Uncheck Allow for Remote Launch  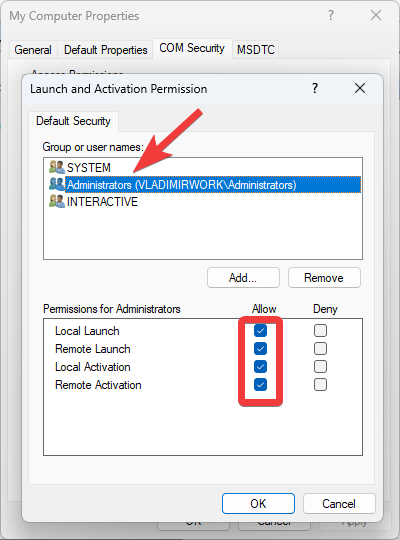click(260, 349)
